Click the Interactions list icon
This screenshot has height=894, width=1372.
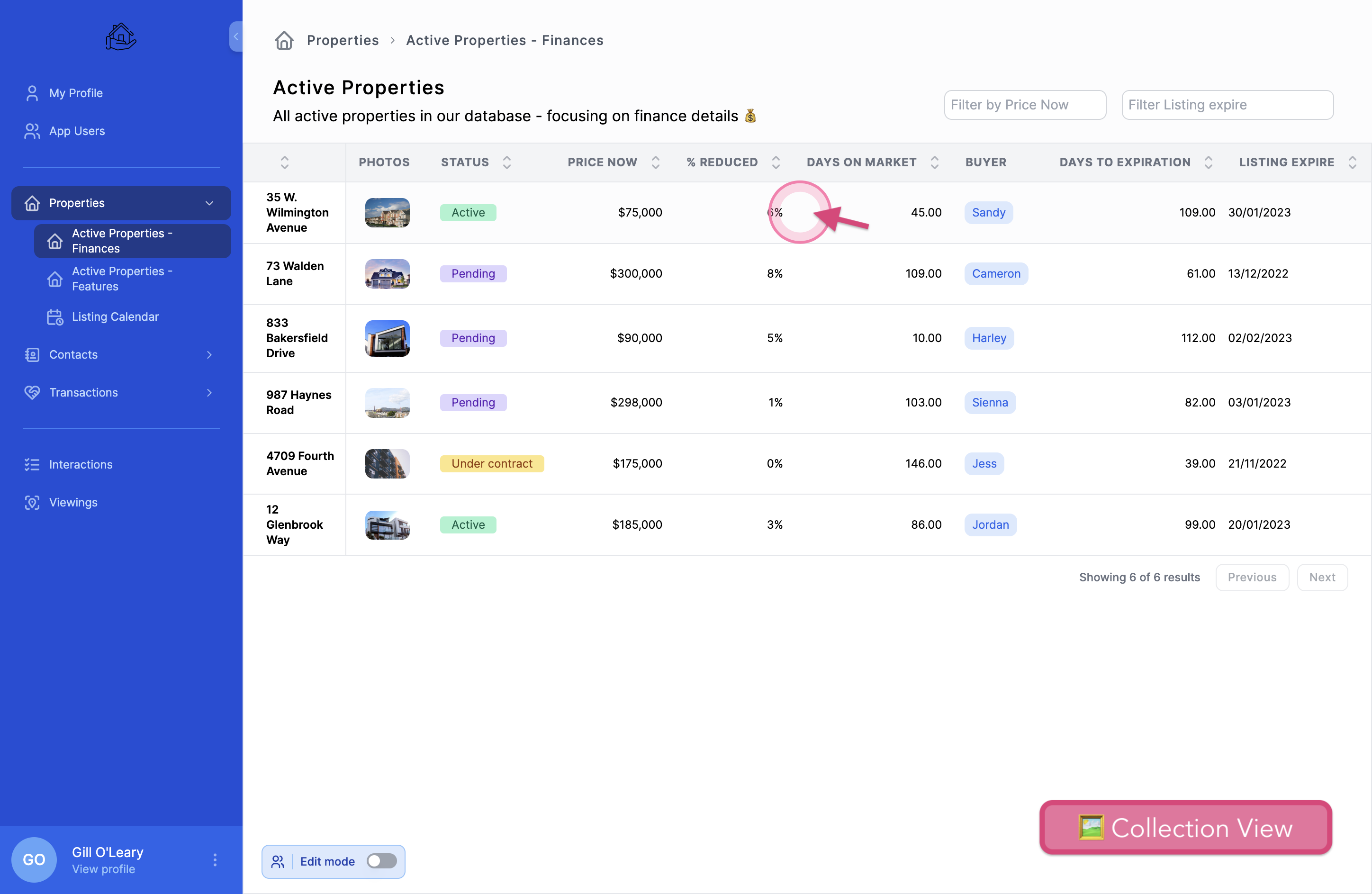click(x=32, y=464)
